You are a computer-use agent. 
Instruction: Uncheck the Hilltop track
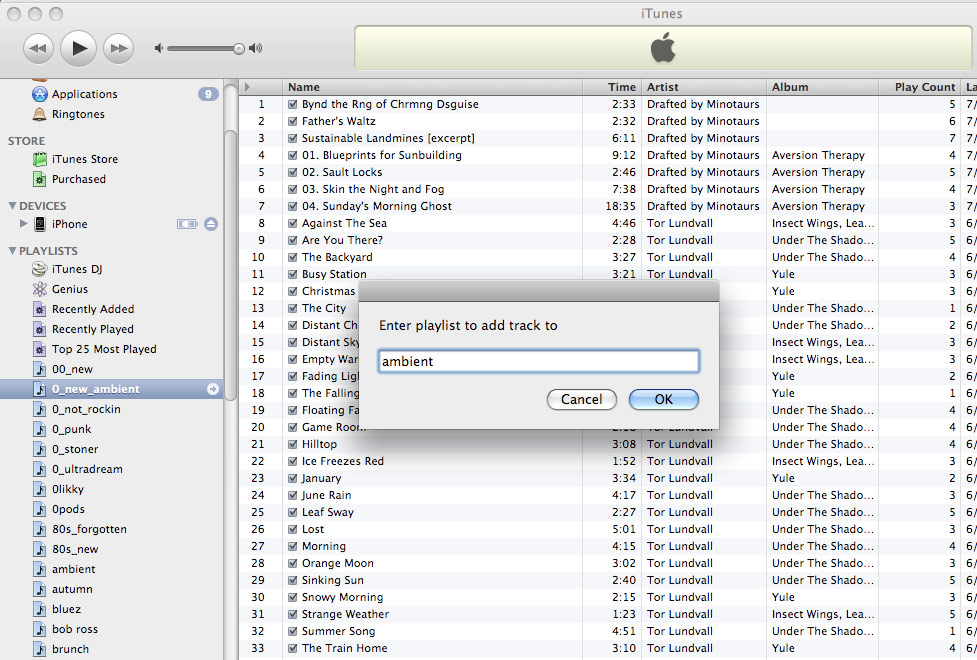point(292,444)
